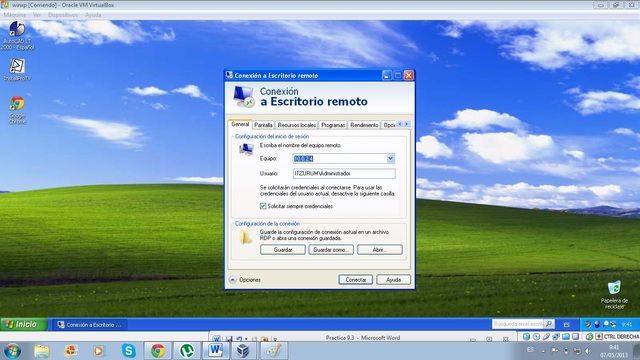Open AutoCAD LT 2000 desktop icon
Viewport: 640px width, 360px height.
pyautogui.click(x=17, y=35)
